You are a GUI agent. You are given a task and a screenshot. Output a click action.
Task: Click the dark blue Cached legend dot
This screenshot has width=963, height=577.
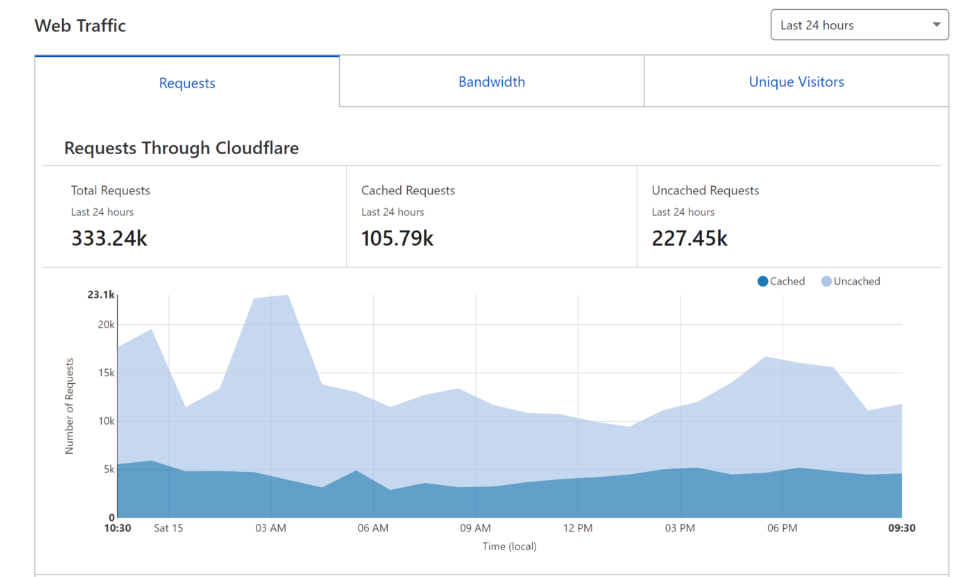[x=763, y=282]
